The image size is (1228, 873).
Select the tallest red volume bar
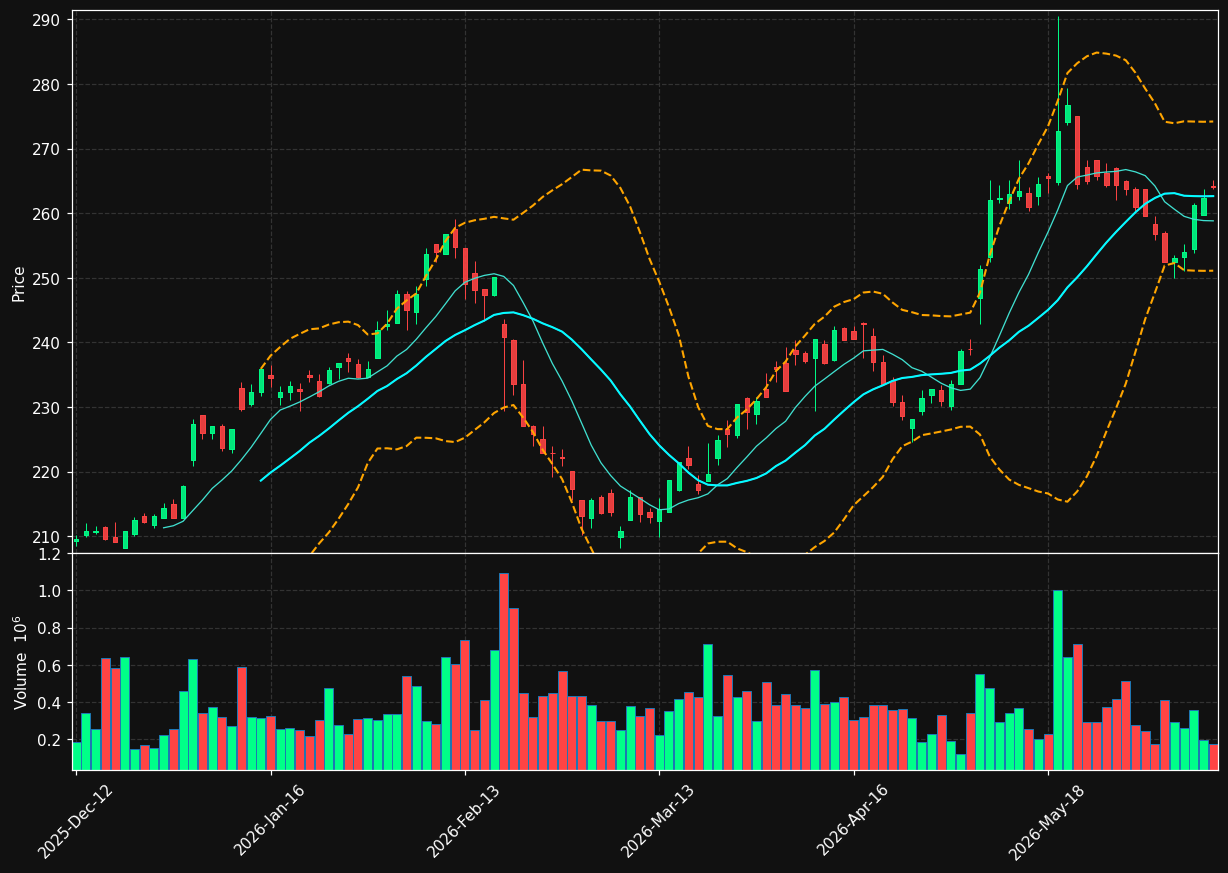(x=503, y=671)
